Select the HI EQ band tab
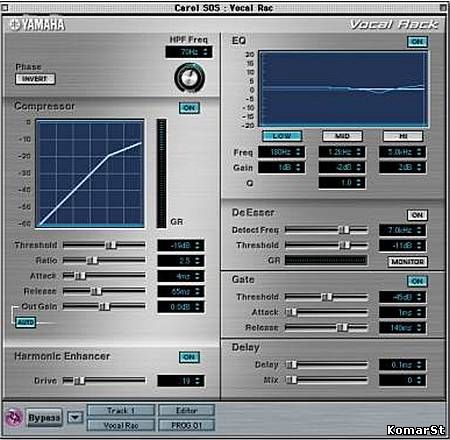Viewport: 450px width, 440px height. [403, 136]
